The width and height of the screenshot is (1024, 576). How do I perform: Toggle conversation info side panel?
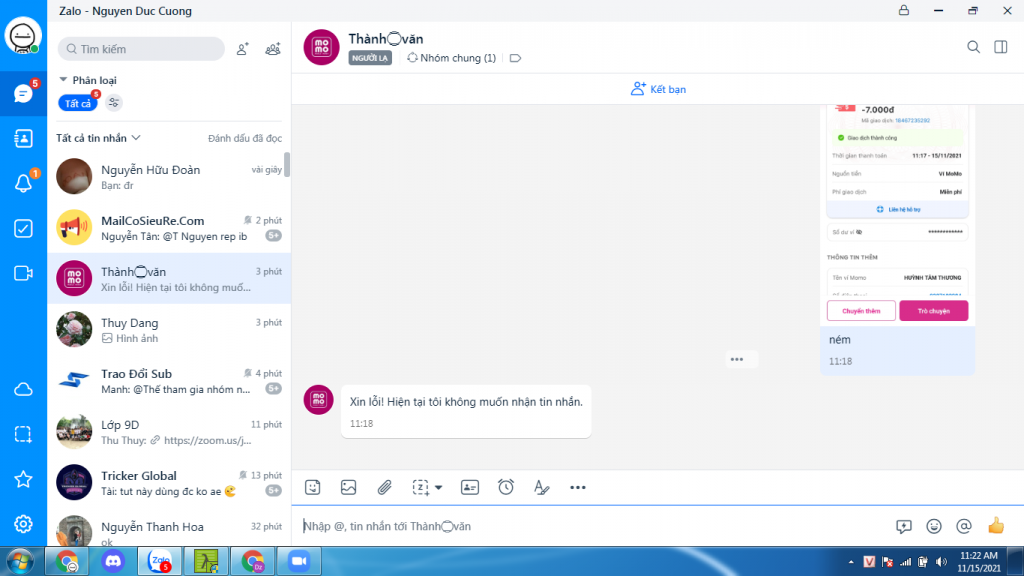coord(1000,47)
